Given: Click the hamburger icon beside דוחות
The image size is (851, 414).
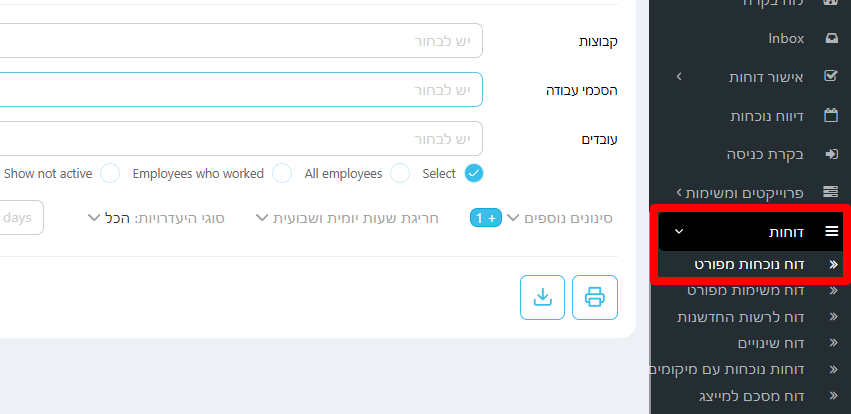Looking at the screenshot, I should pos(830,232).
